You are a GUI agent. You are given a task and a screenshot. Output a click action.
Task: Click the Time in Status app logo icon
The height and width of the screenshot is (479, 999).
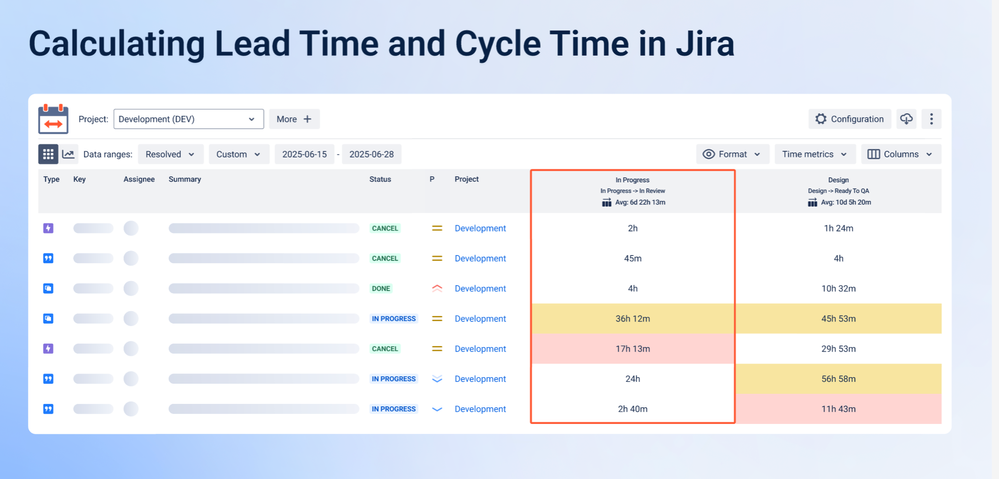pyautogui.click(x=53, y=119)
